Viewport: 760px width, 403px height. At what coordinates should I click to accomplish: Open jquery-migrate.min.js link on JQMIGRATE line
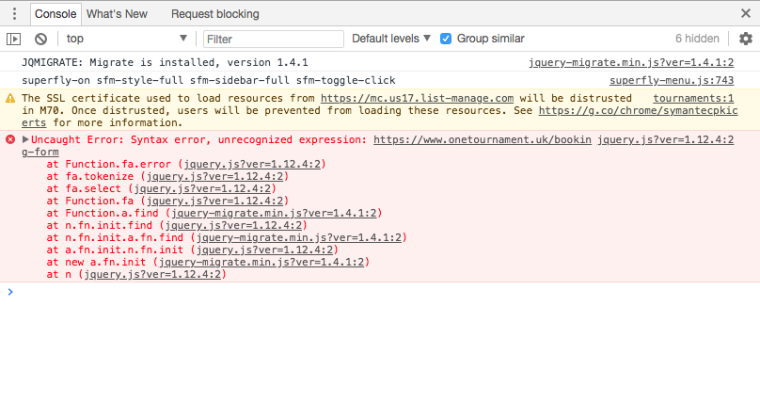(x=631, y=62)
